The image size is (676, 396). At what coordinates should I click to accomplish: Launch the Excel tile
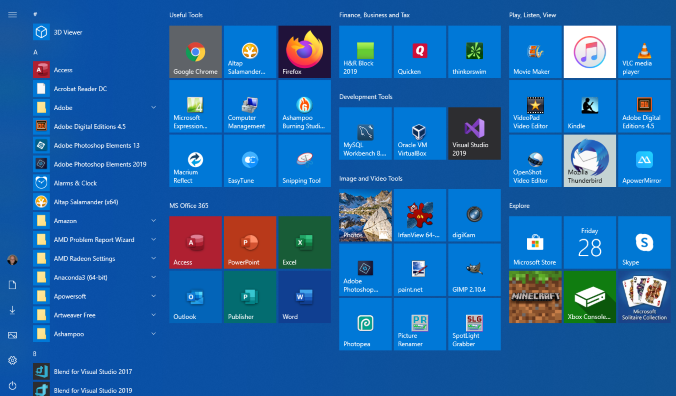[x=304, y=243]
